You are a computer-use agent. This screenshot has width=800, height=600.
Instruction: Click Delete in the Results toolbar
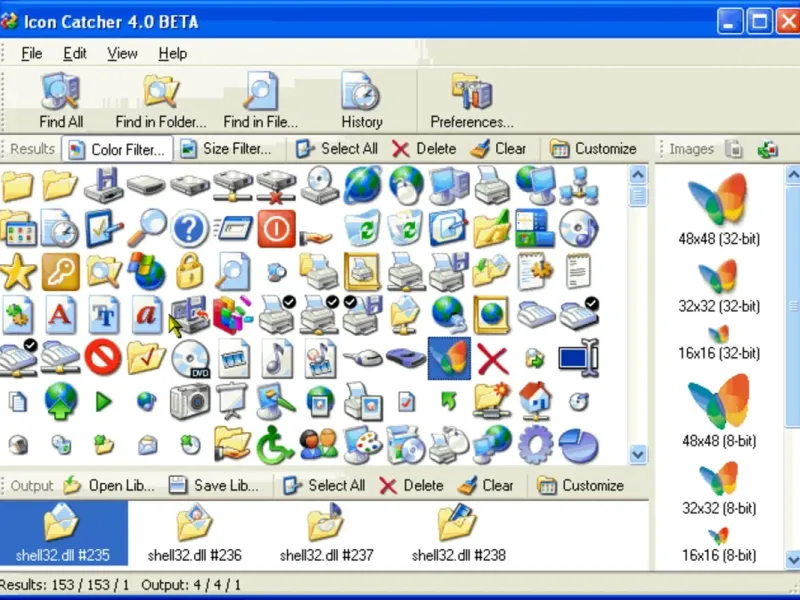(x=424, y=149)
